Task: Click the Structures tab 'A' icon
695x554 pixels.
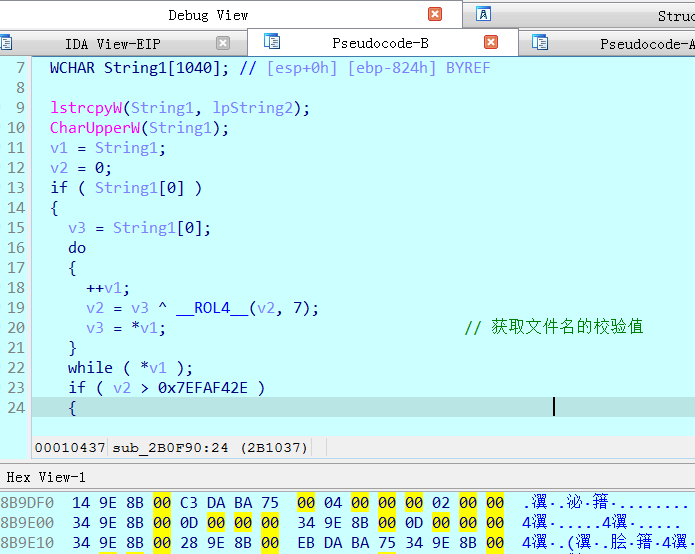Action: [x=484, y=14]
